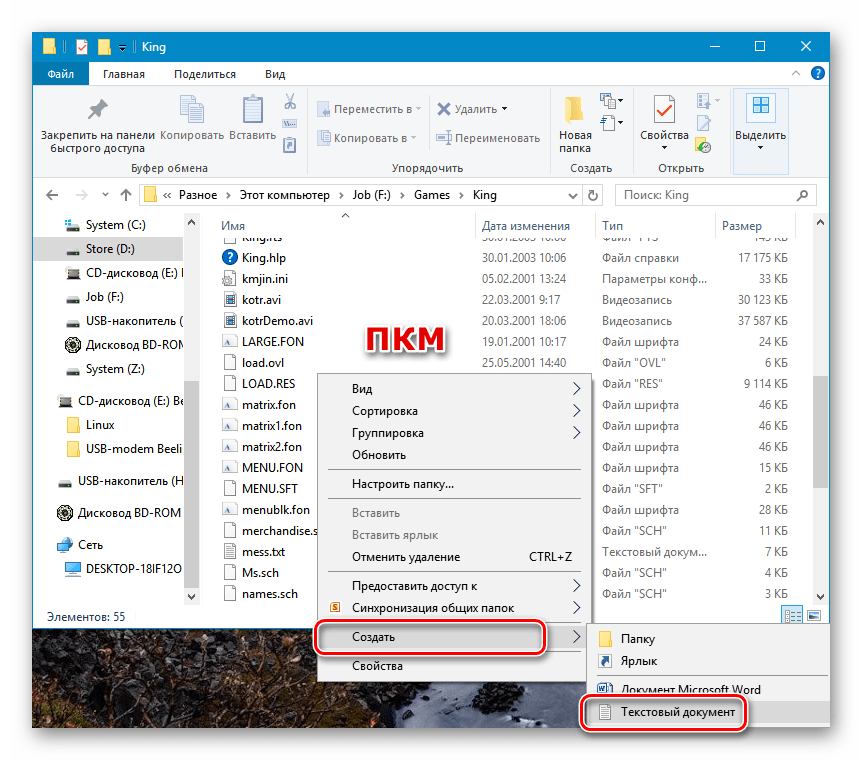Switch to details view in the status bar
862x760 pixels.
tap(793, 616)
